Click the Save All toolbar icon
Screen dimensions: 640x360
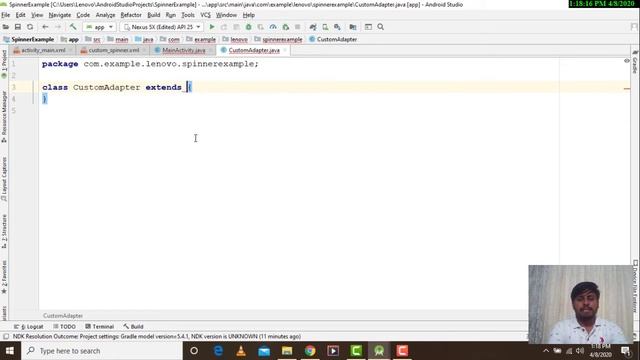click(x=18, y=27)
